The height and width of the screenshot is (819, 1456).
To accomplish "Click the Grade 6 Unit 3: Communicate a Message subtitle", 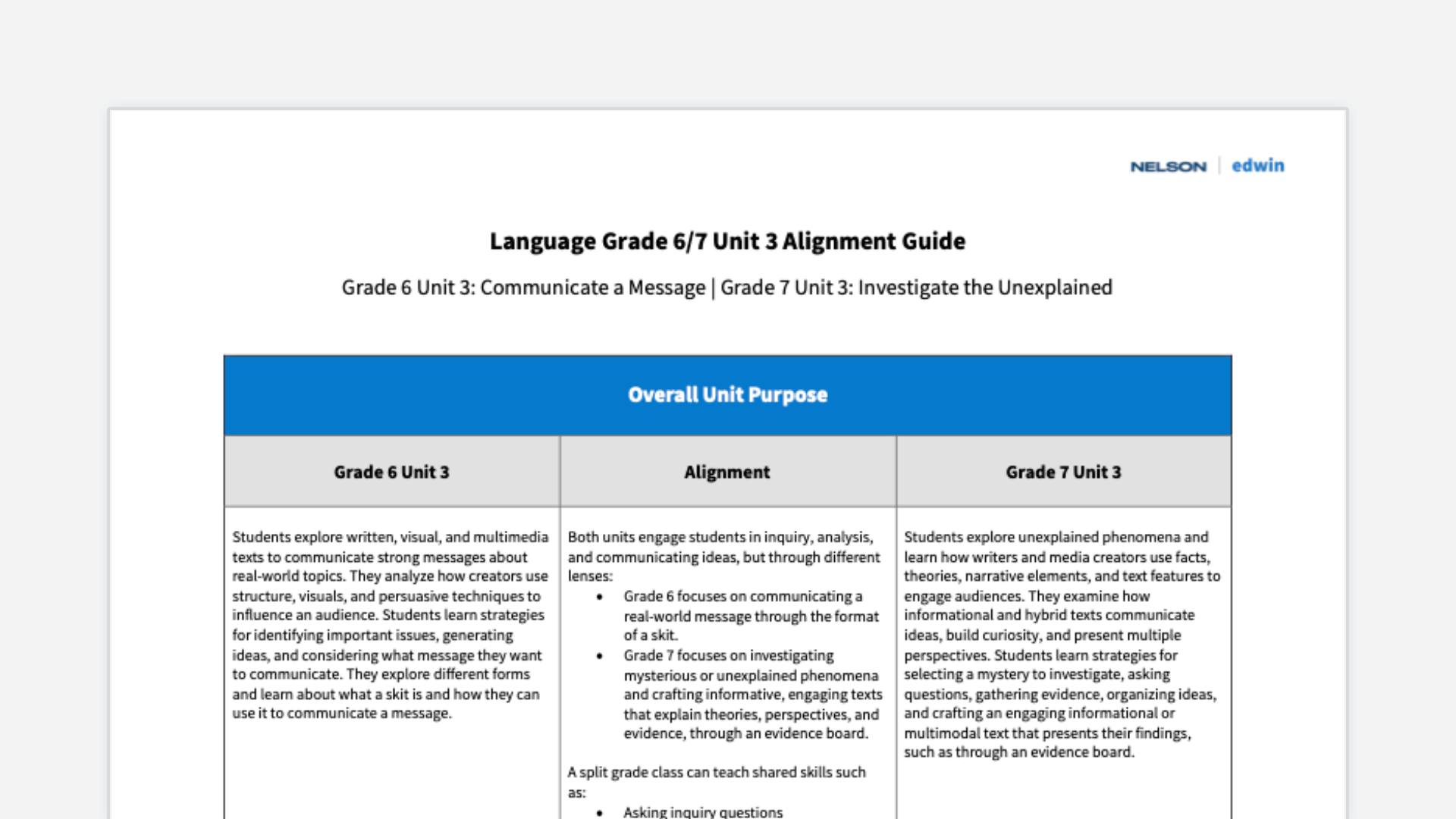I will [523, 288].
